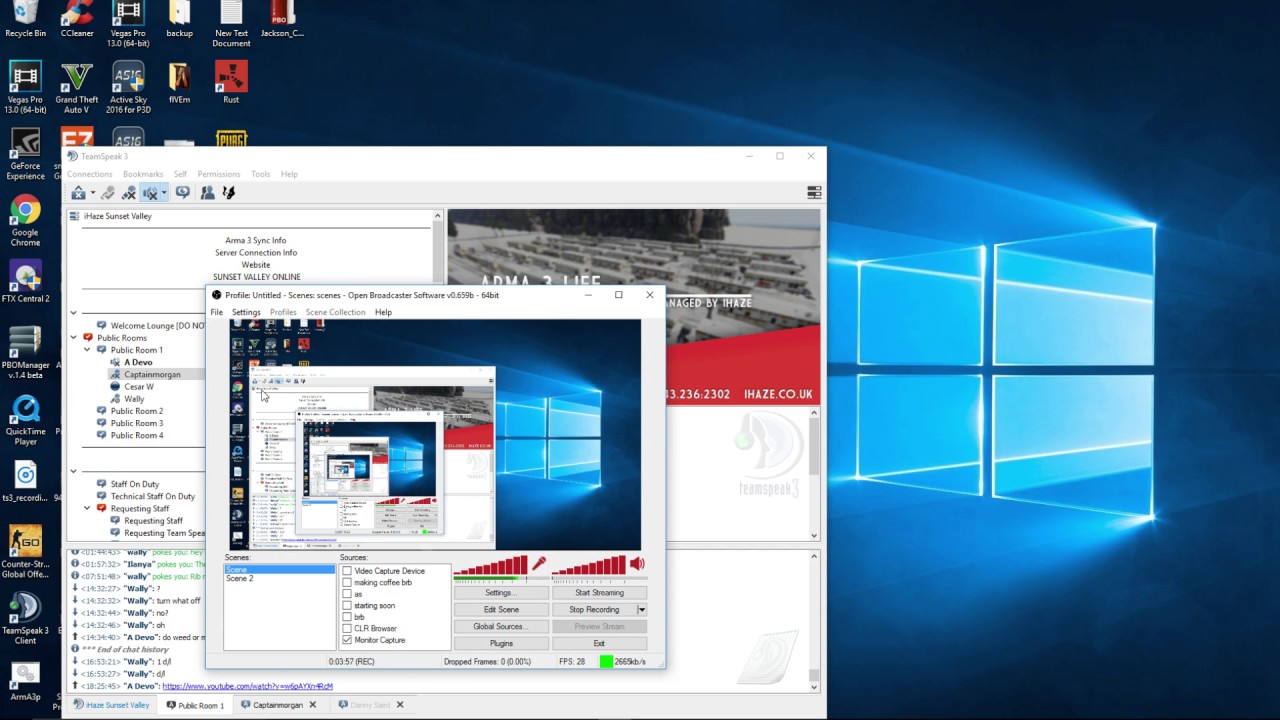Mute the OBS microphone icon
The height and width of the screenshot is (720, 1280).
coord(539,565)
